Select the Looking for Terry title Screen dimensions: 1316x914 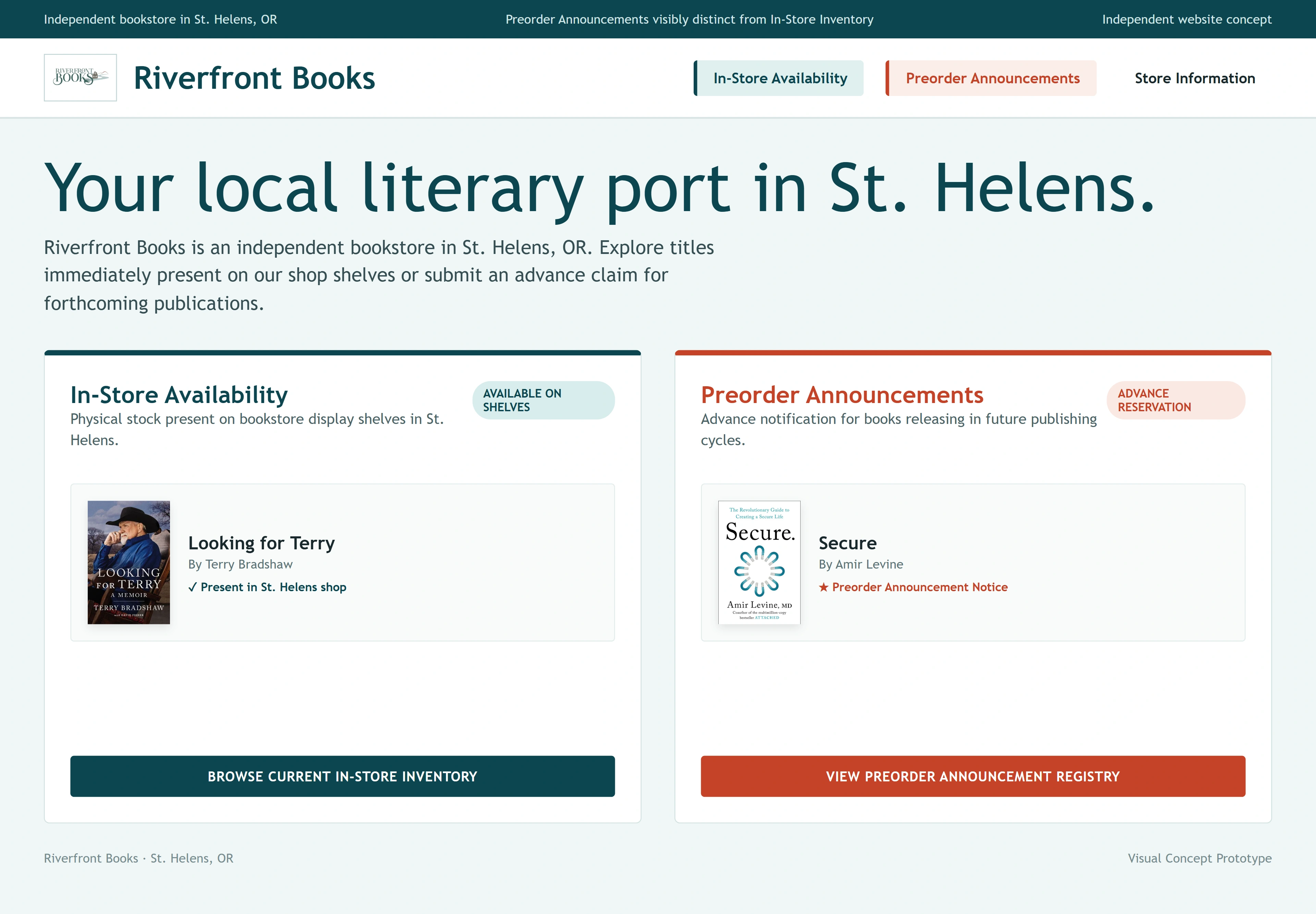tap(262, 543)
